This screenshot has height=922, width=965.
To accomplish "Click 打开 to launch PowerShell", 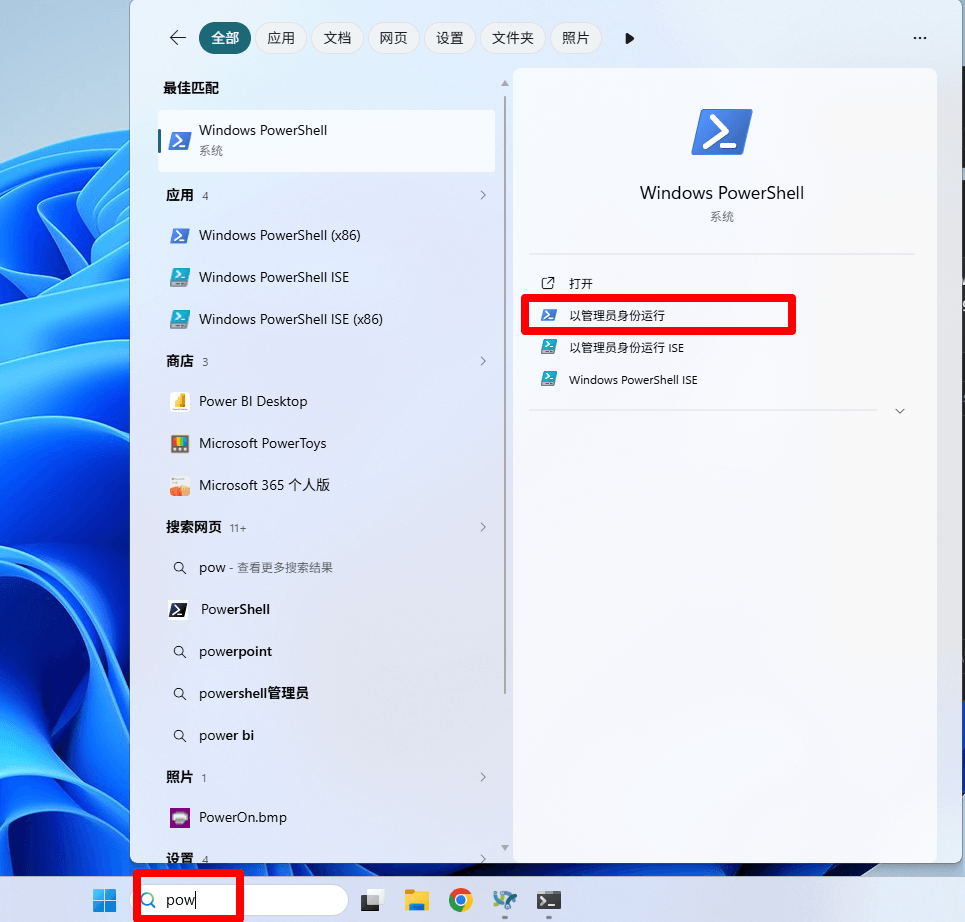I will click(x=581, y=284).
